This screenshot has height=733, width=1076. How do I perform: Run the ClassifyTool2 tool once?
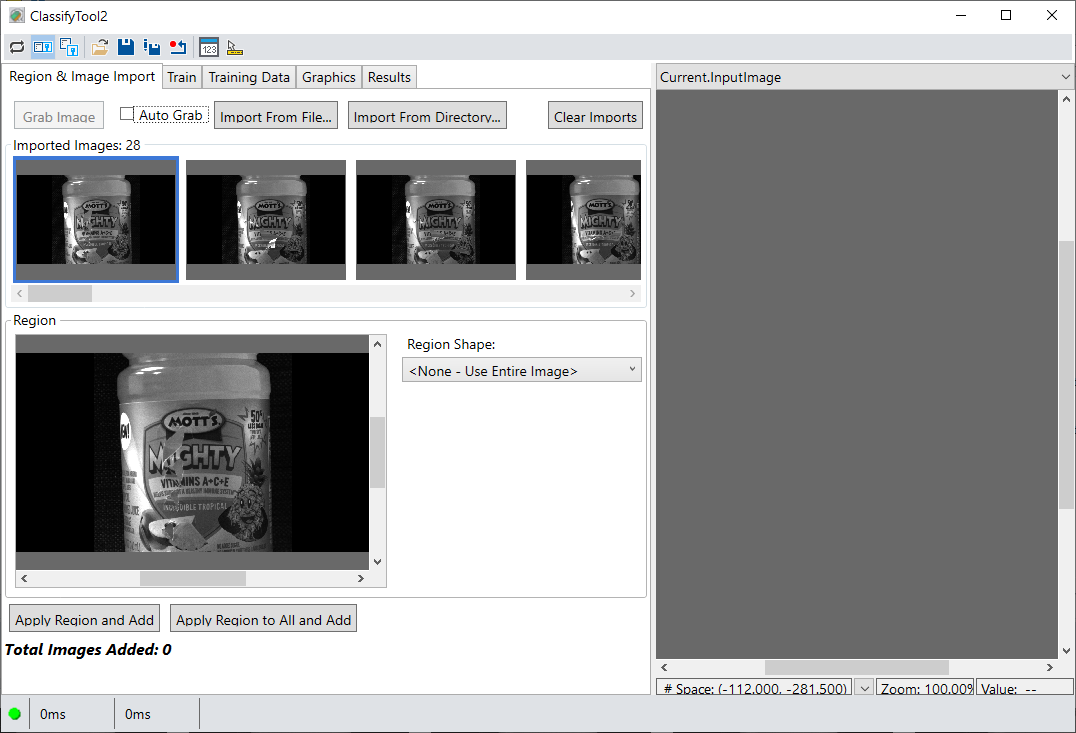17,47
